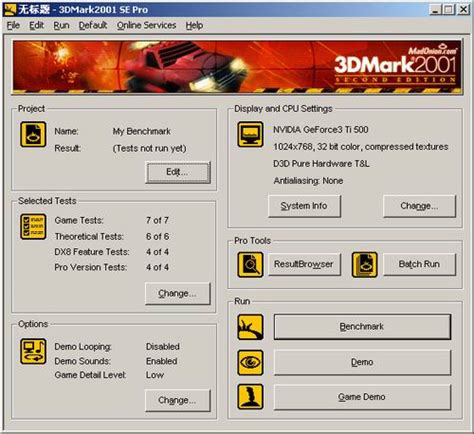The height and width of the screenshot is (434, 474).
Task: Open the Default menu
Action: [x=93, y=25]
